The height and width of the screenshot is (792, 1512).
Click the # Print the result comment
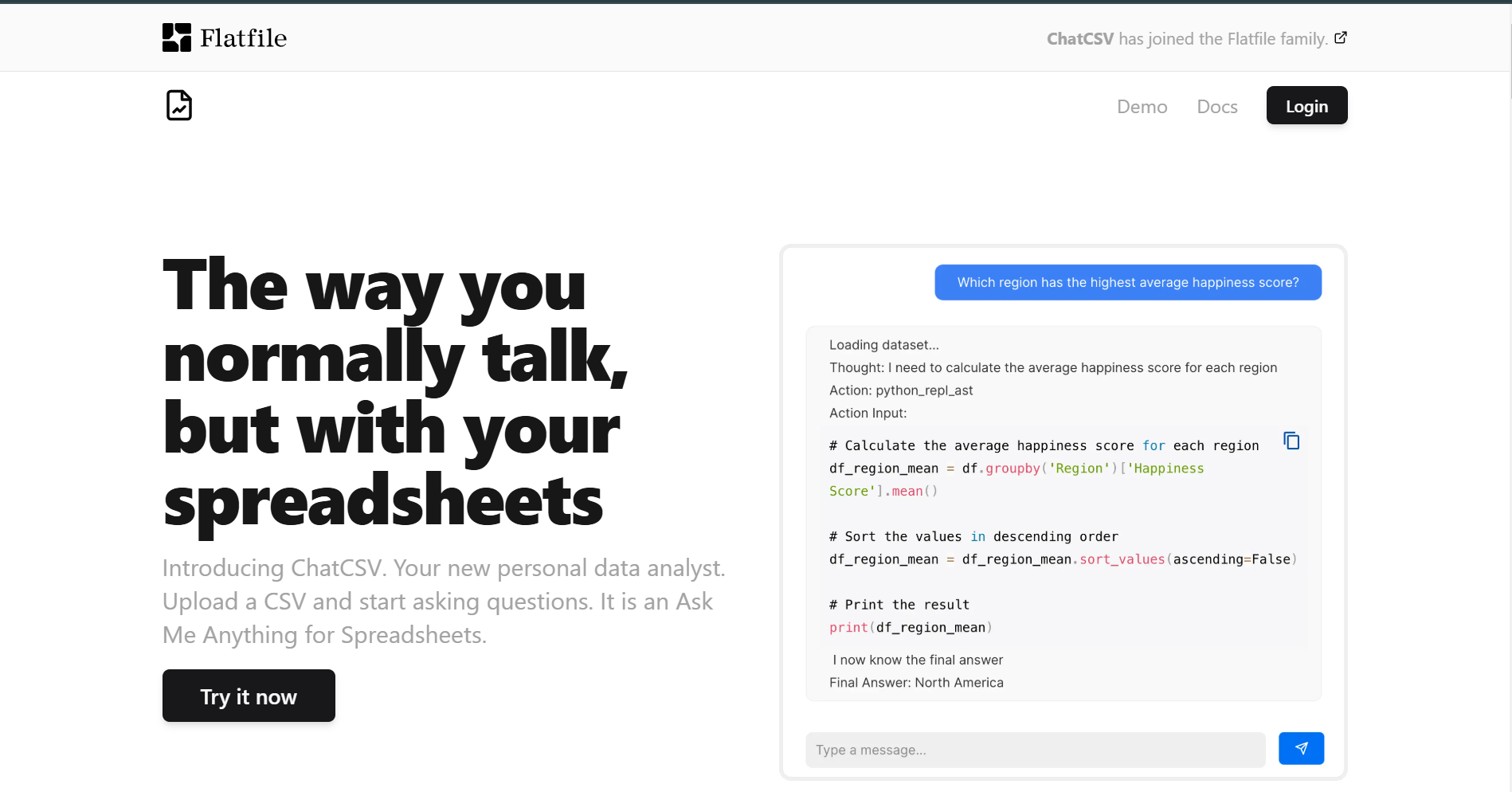(x=899, y=605)
